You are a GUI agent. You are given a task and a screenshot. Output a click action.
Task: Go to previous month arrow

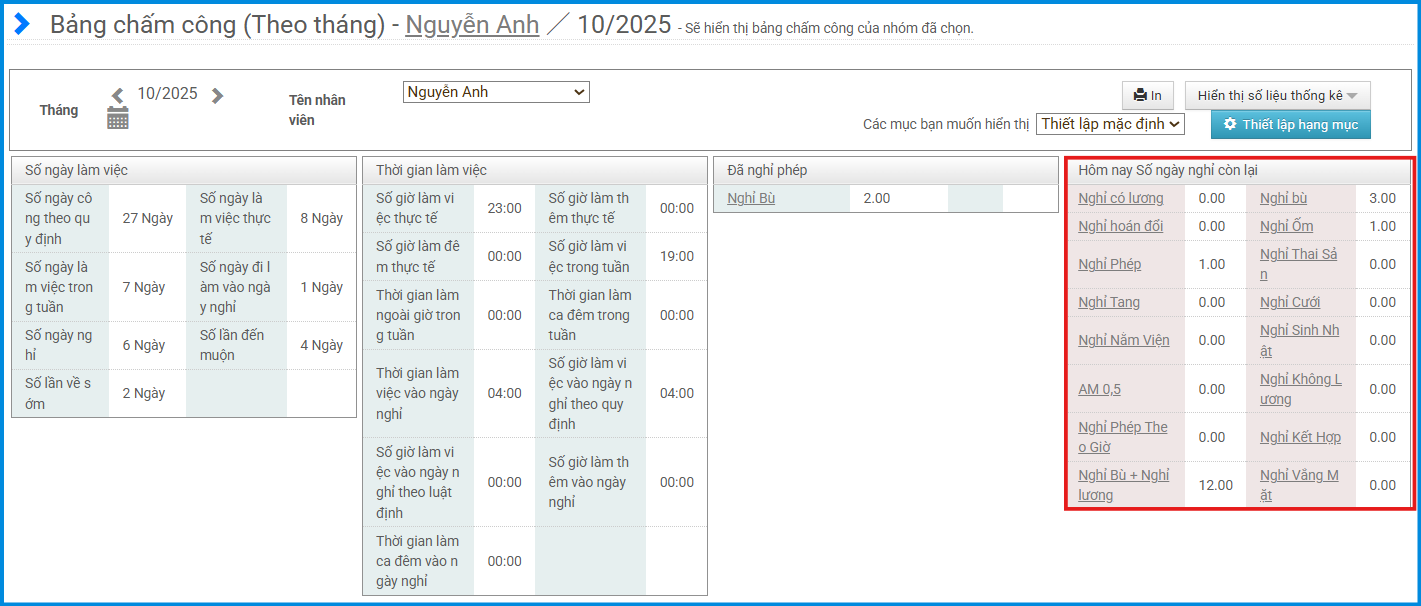118,96
